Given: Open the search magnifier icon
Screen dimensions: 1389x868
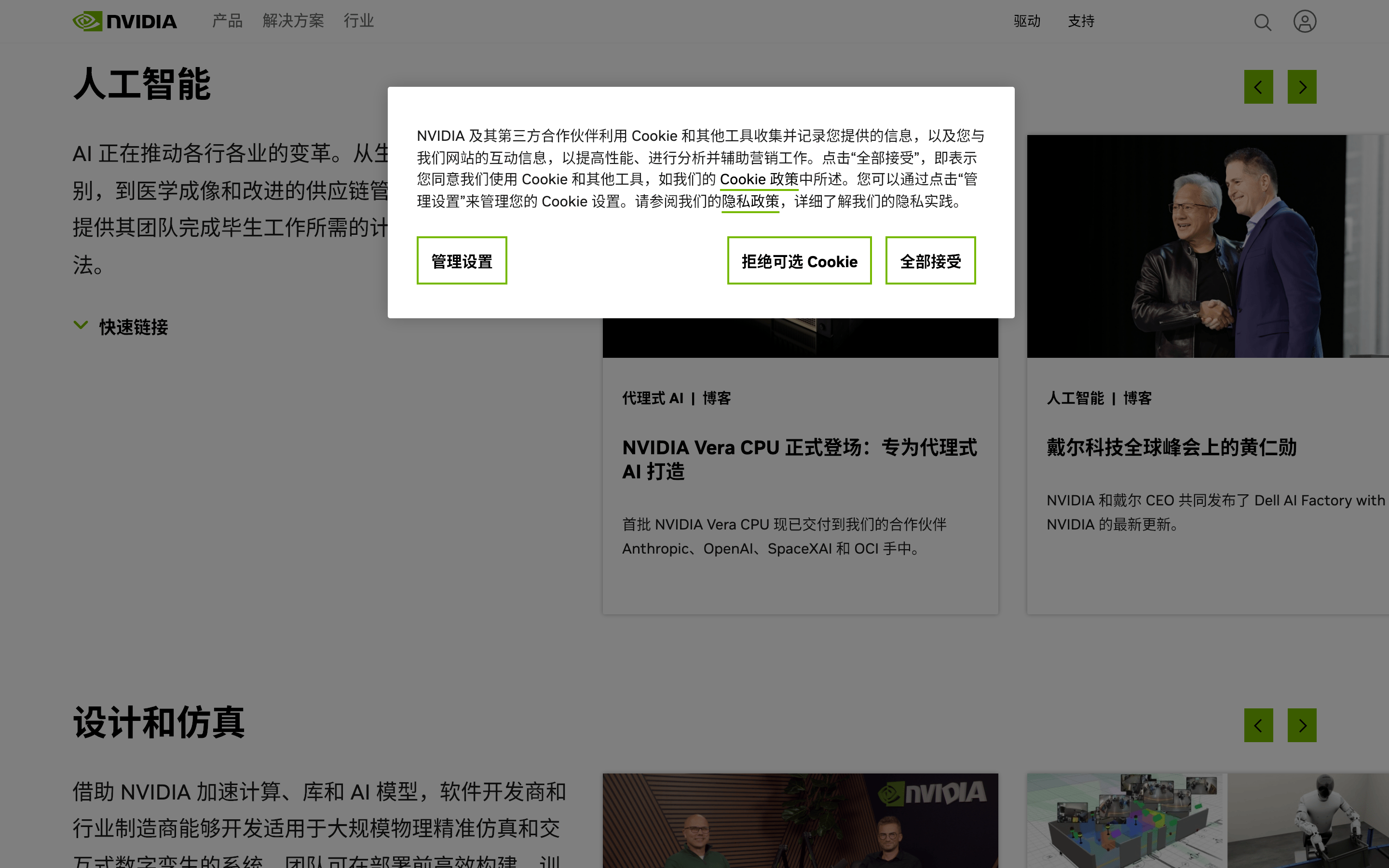Looking at the screenshot, I should pos(1262,22).
